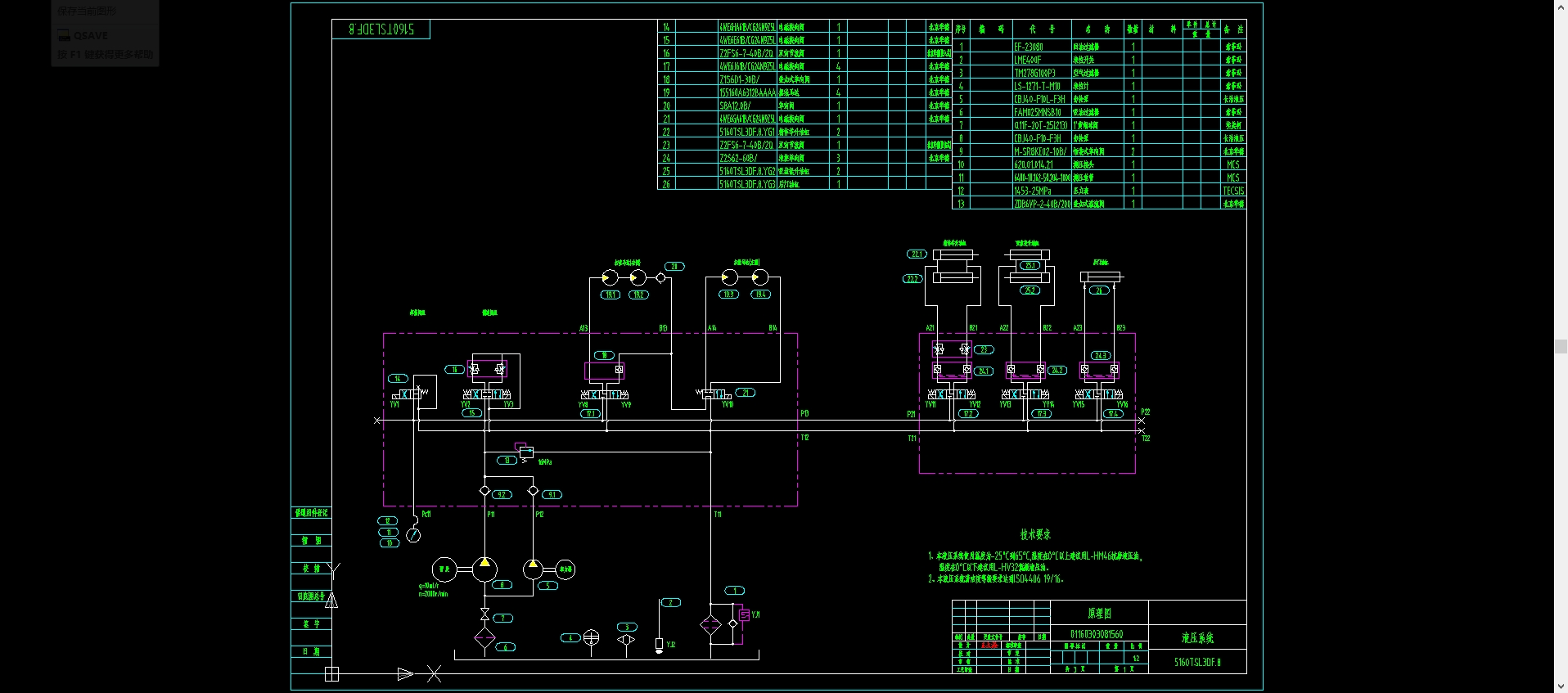This screenshot has height=693, width=1568.
Task: Select the return filter diamond labeled 1
Action: click(710, 626)
